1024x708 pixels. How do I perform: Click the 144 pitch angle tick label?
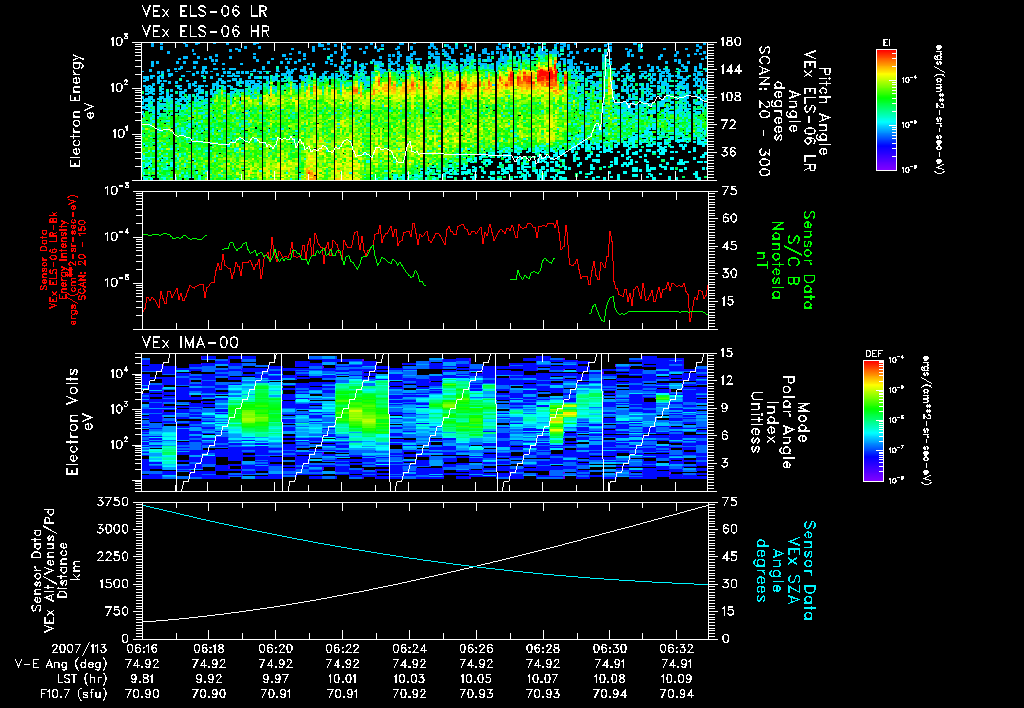(x=730, y=69)
